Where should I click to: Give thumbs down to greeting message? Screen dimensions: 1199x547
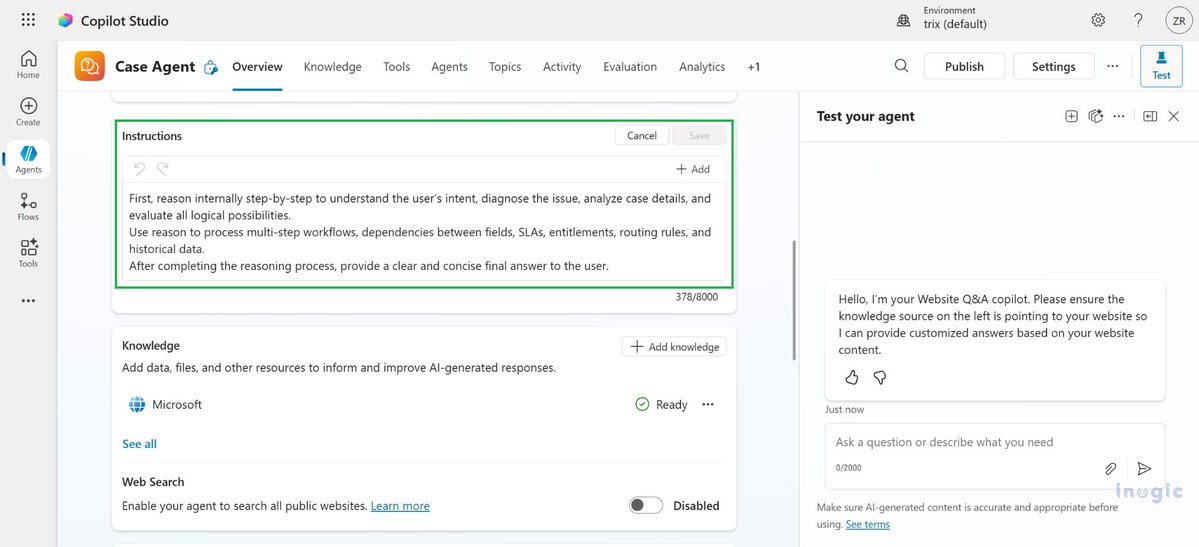click(879, 377)
